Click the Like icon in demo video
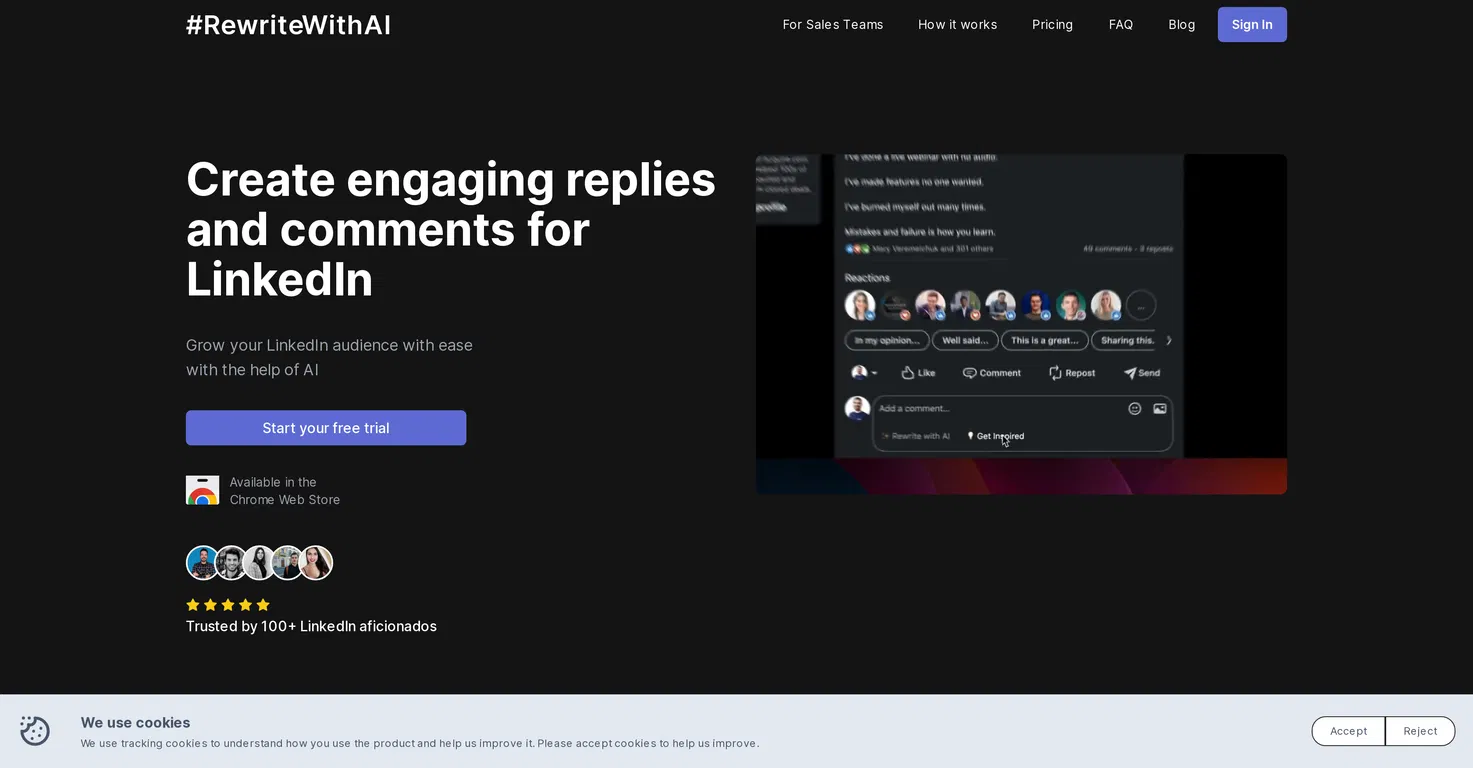This screenshot has height=768, width=1473. point(908,373)
